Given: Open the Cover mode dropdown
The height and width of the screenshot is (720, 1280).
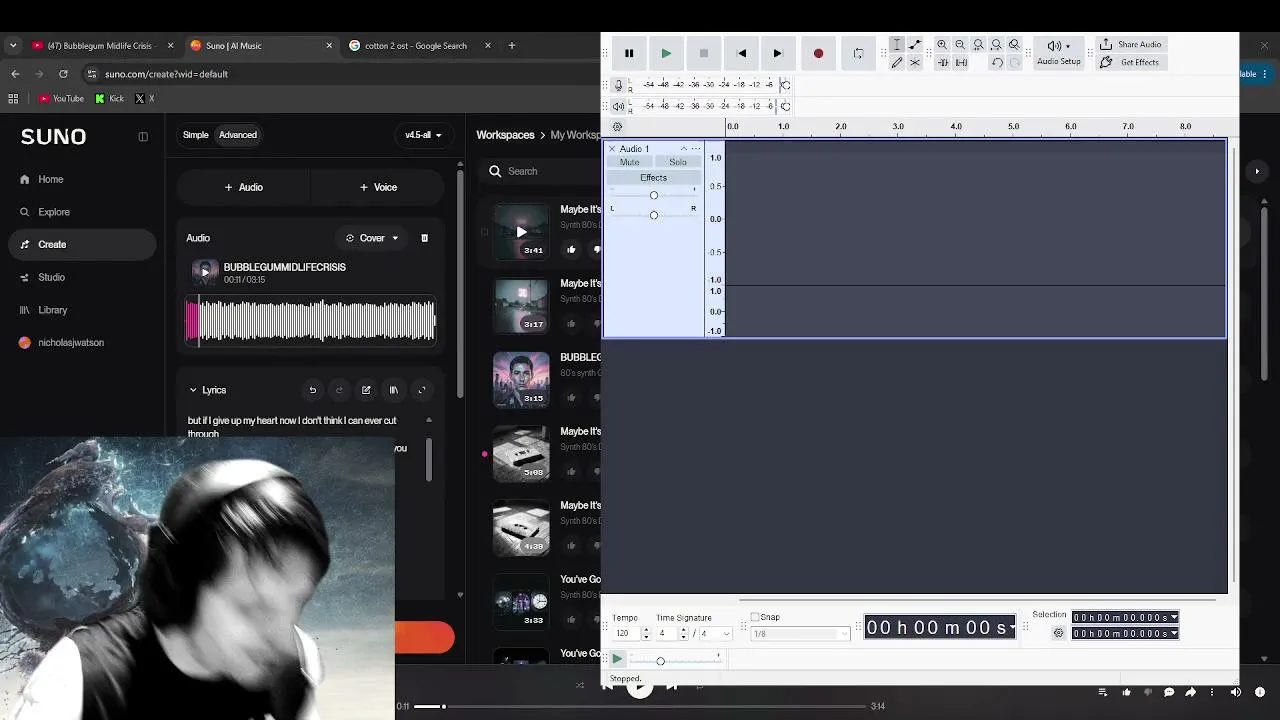Looking at the screenshot, I should click(372, 238).
